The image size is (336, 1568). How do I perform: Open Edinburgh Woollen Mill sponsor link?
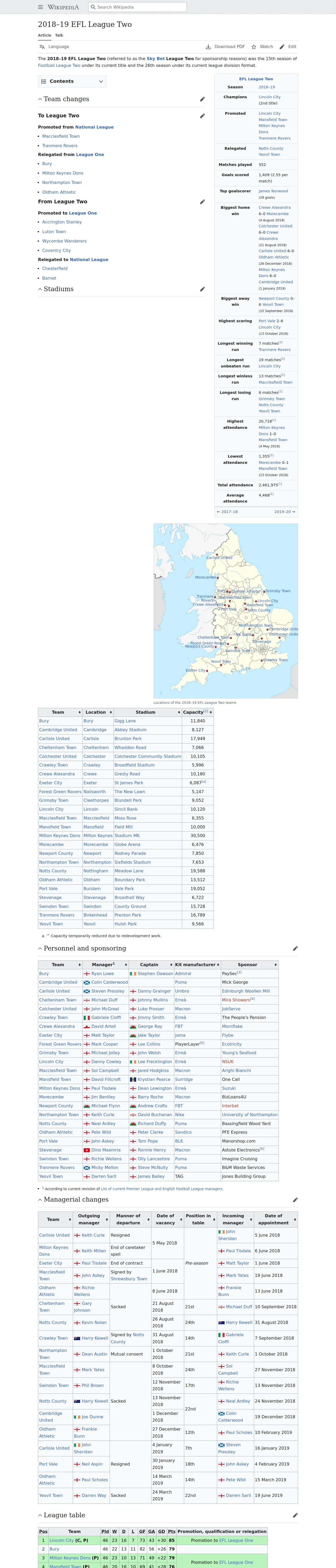click(246, 991)
